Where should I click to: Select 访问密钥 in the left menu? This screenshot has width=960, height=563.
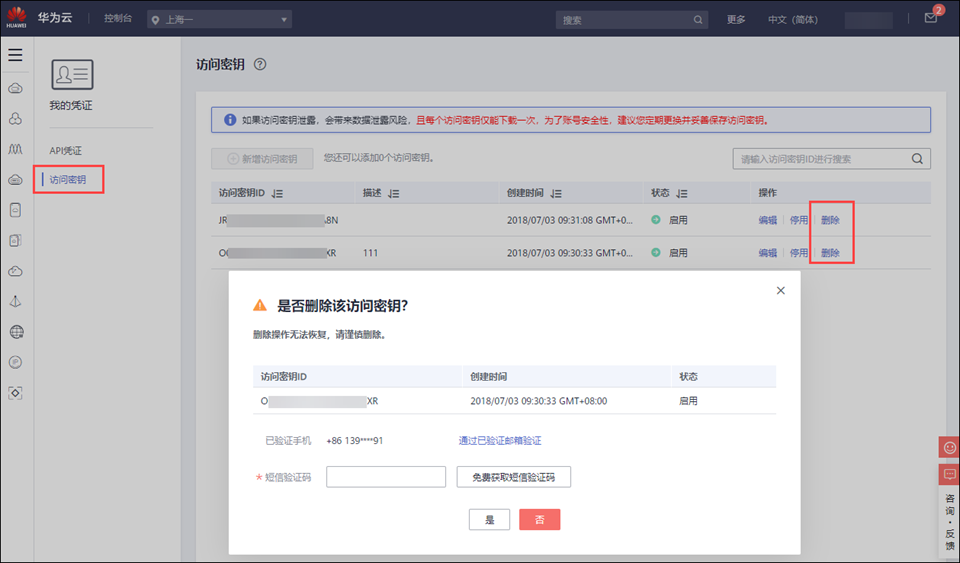tap(68, 180)
